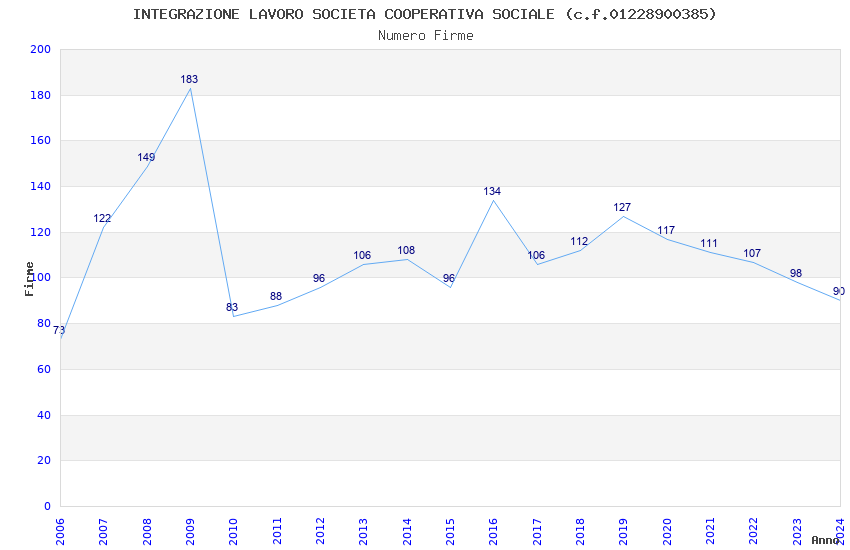Click the data label 88
This screenshot has height=550, width=850.
pyautogui.click(x=276, y=296)
